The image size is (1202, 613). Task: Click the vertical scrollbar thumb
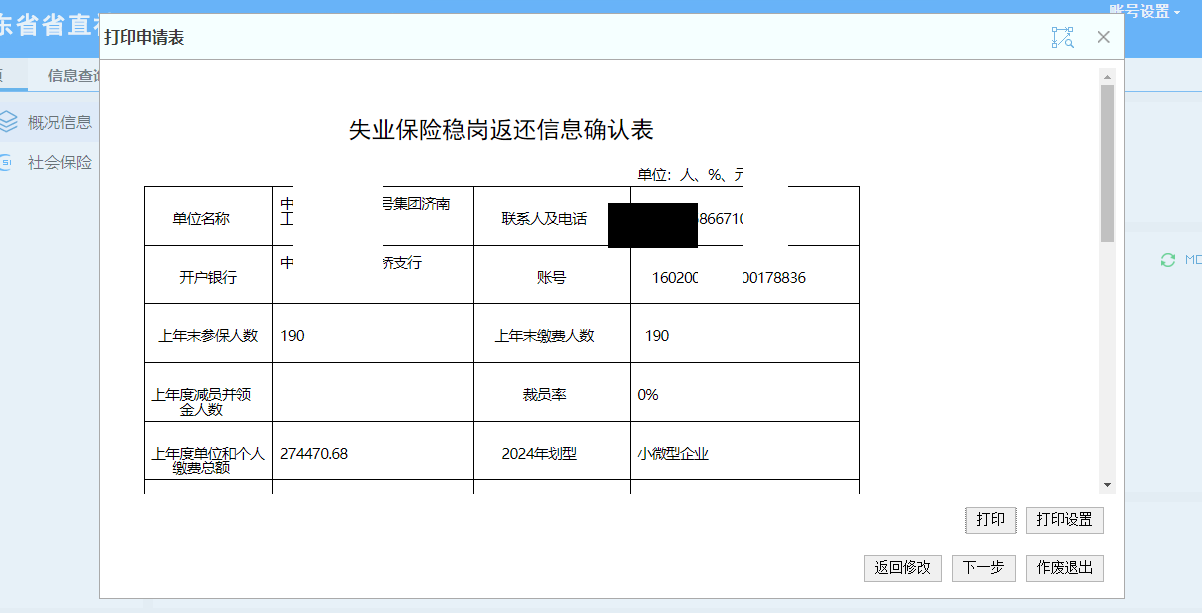[x=1107, y=160]
